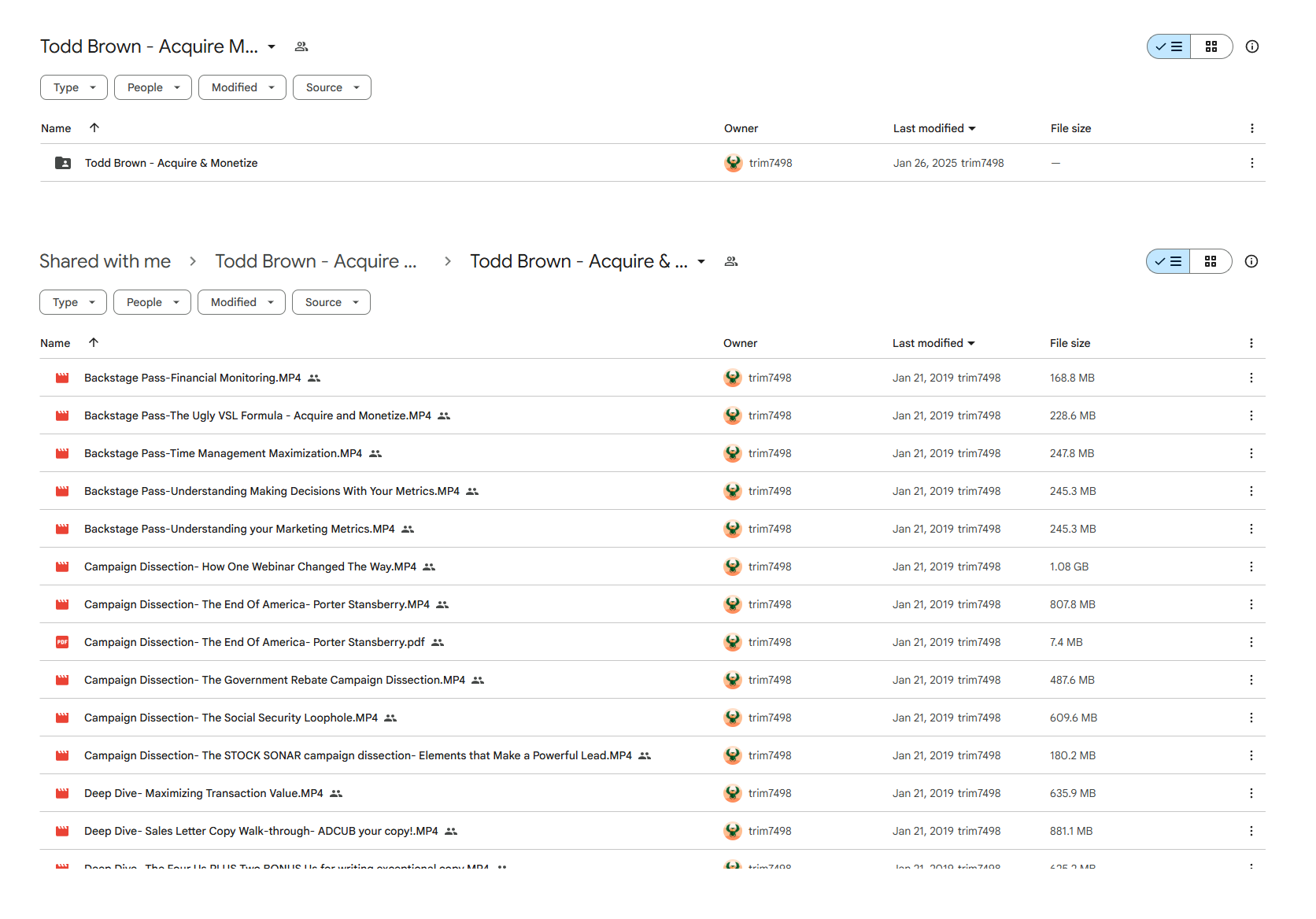The image size is (1316, 919).
Task: Select Backstage Pass-Time Management Maximization.MP4 file name
Action: pyautogui.click(x=224, y=453)
